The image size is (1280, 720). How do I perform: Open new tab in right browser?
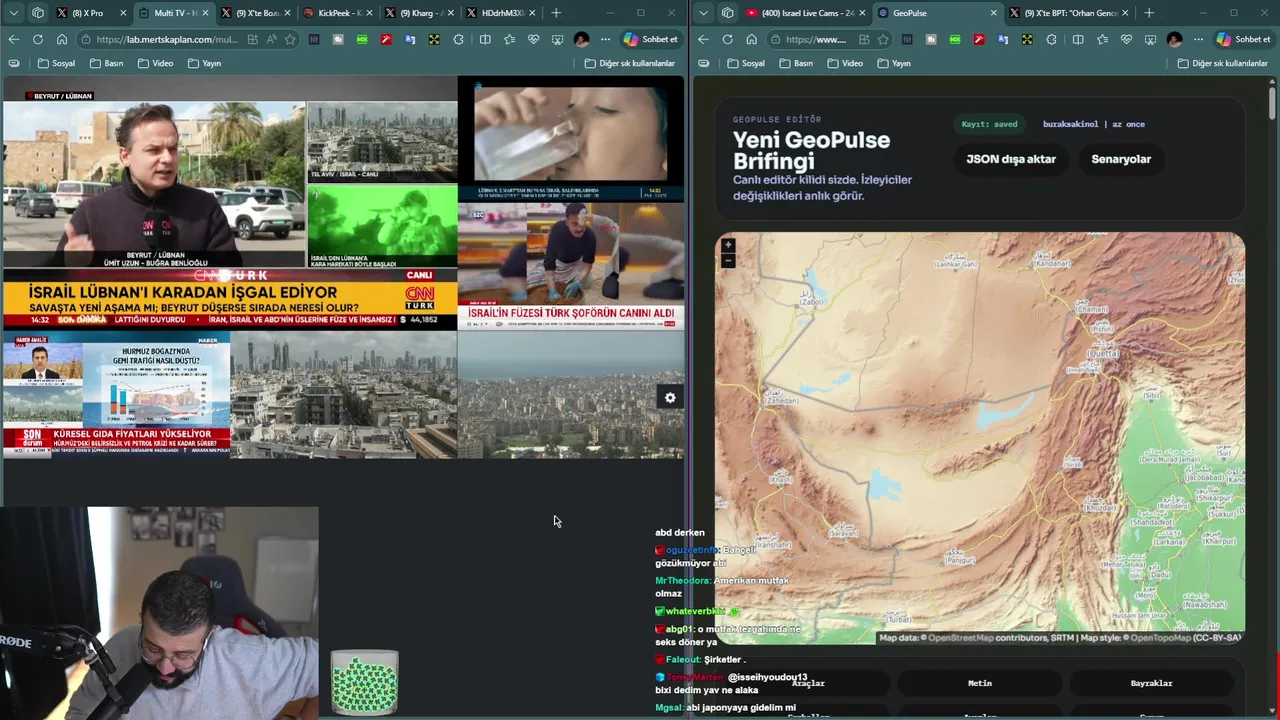pos(1148,13)
